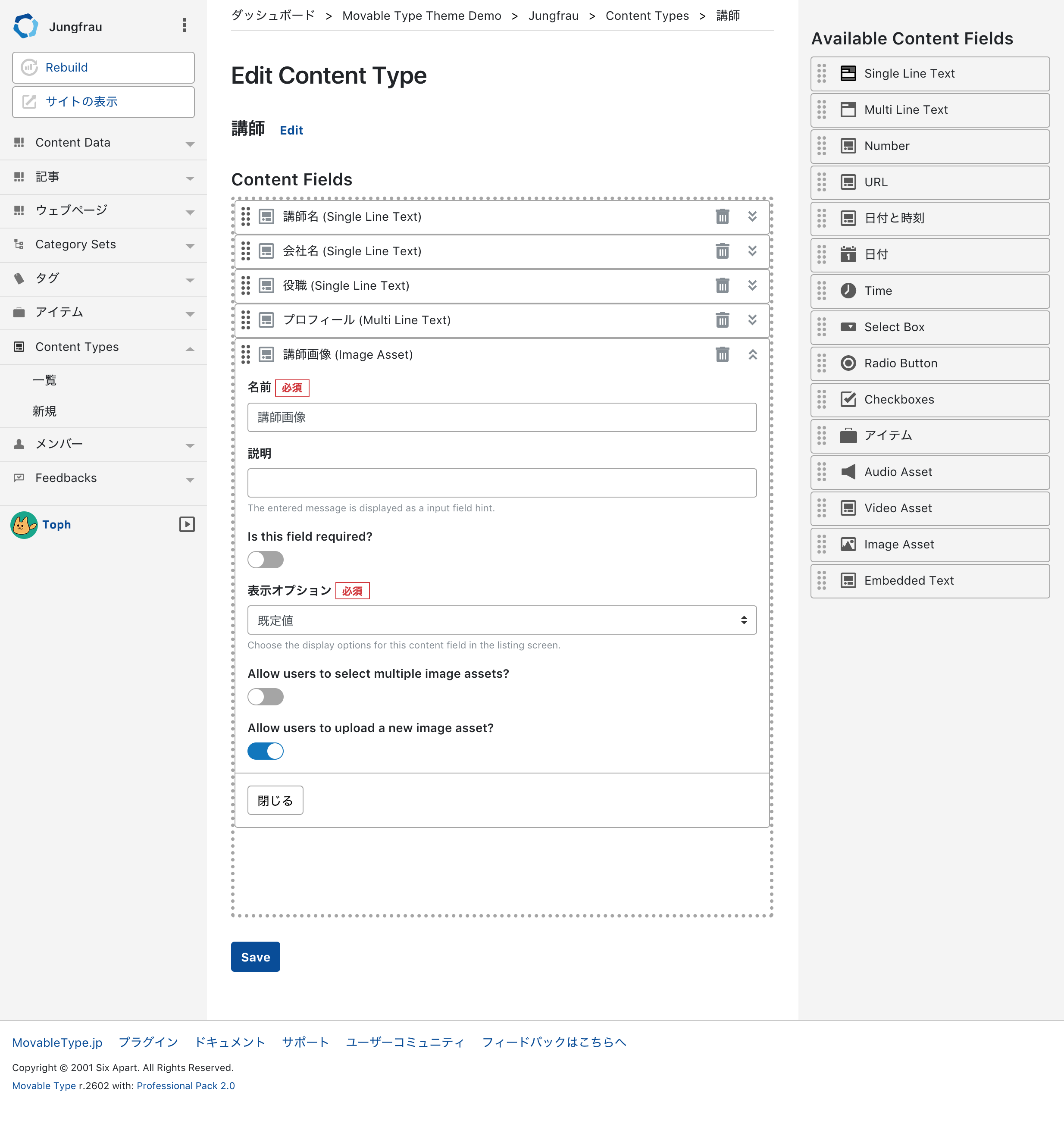Click the Save button
Image resolution: width=1064 pixels, height=1121 pixels.
(255, 957)
